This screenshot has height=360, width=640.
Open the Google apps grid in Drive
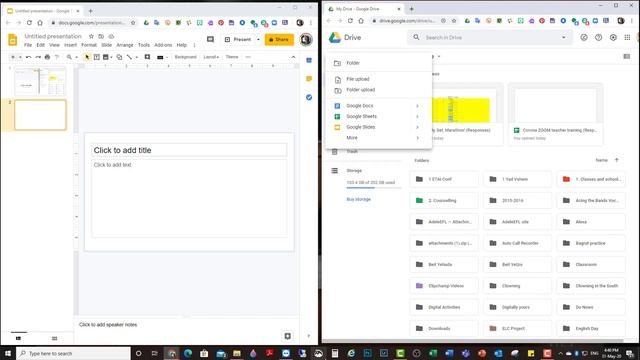627,38
